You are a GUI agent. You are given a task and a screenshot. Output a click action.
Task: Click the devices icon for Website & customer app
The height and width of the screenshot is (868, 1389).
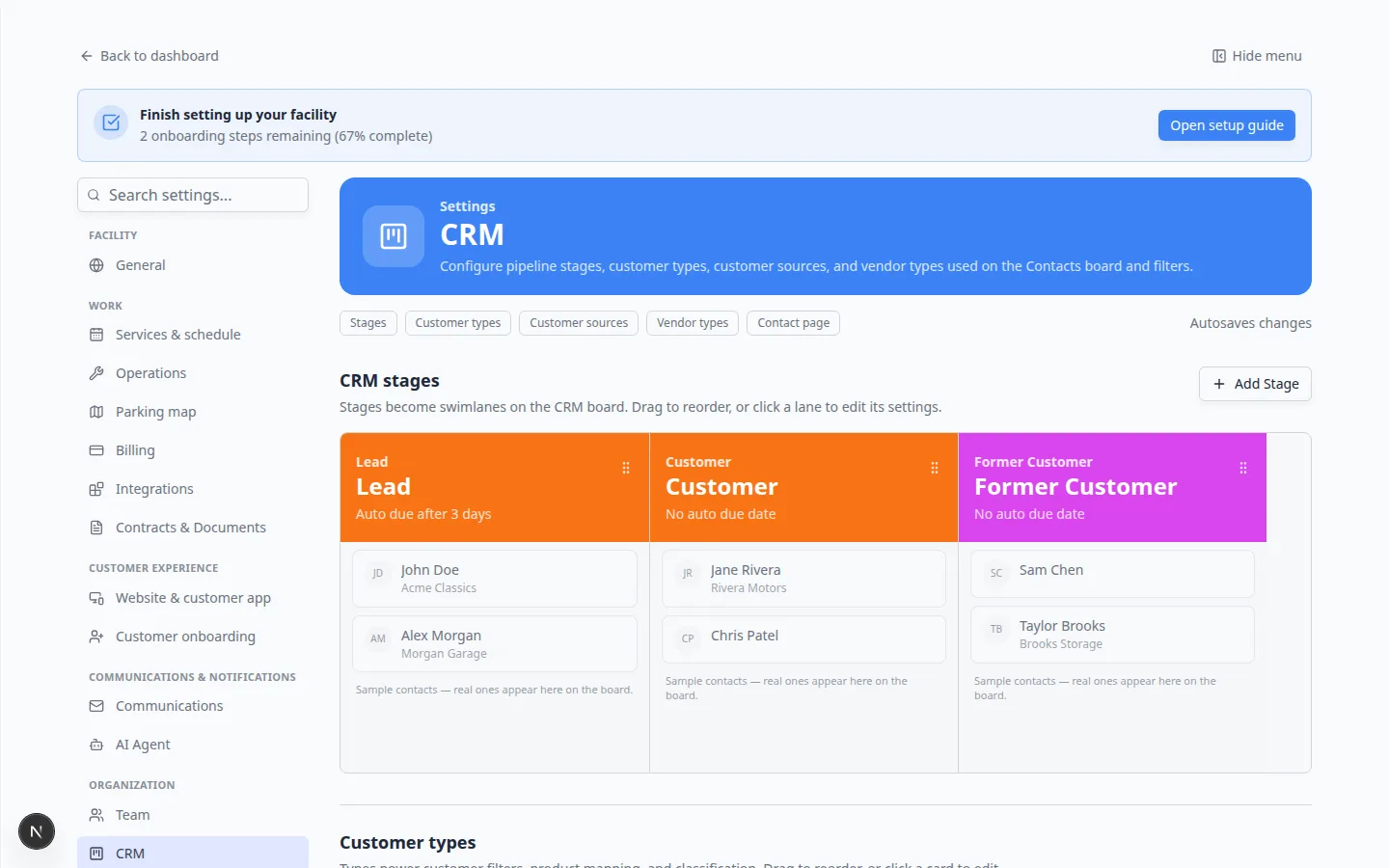[96, 598]
